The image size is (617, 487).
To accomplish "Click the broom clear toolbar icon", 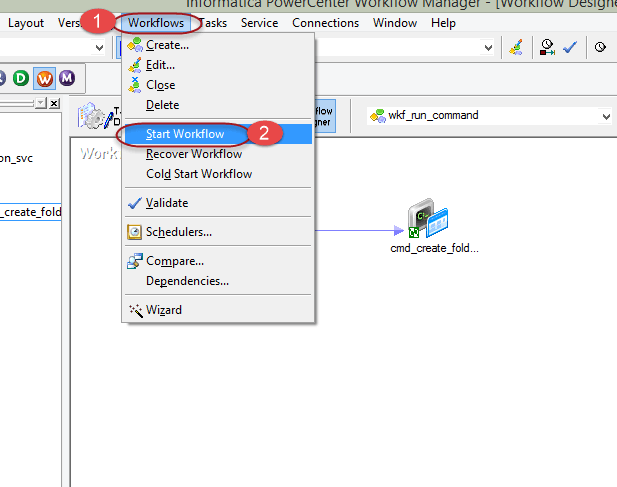I will point(515,47).
